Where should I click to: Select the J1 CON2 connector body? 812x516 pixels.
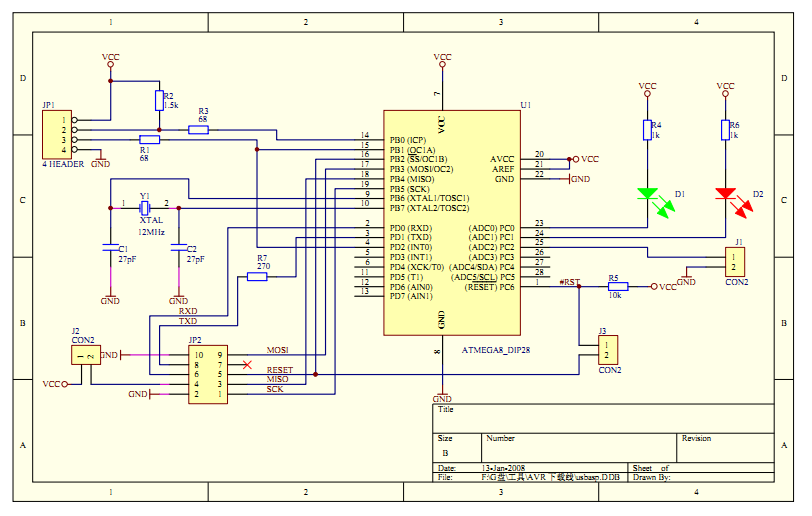click(x=735, y=262)
